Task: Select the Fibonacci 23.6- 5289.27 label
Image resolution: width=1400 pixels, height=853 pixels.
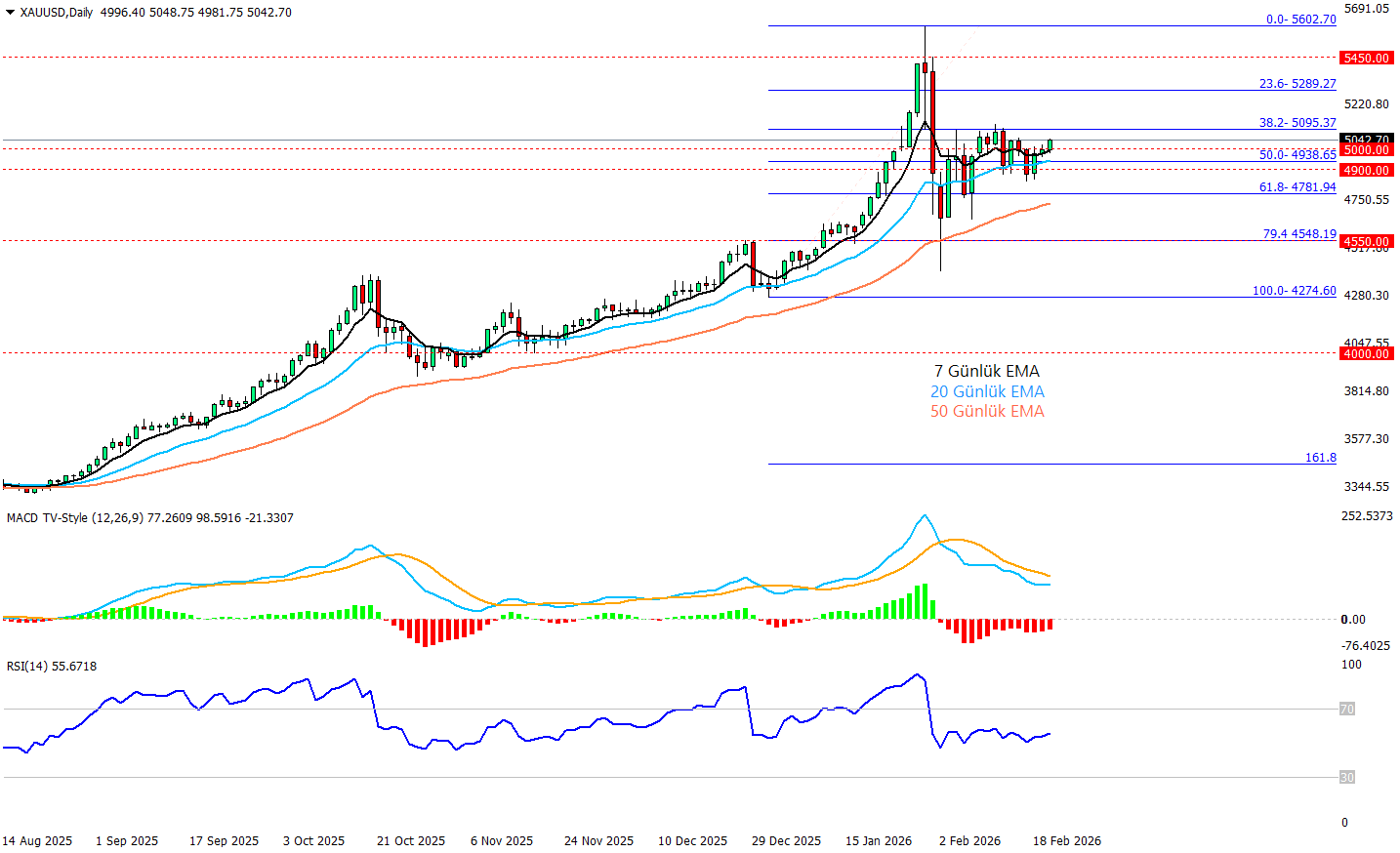Action: click(1297, 84)
